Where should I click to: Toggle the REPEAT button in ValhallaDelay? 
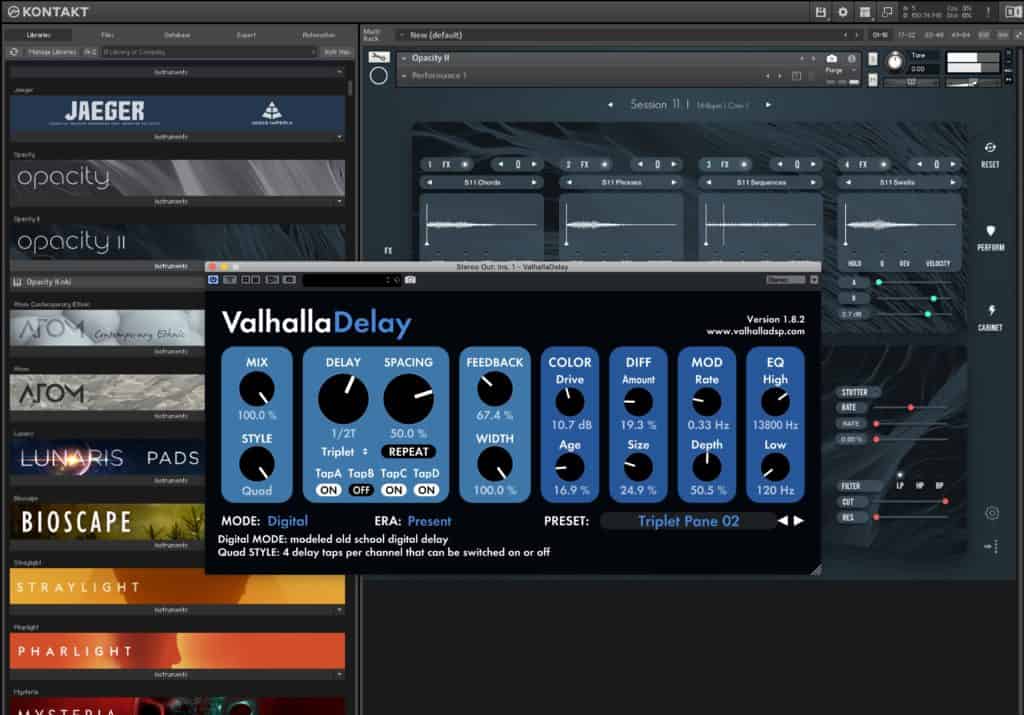[x=408, y=451]
